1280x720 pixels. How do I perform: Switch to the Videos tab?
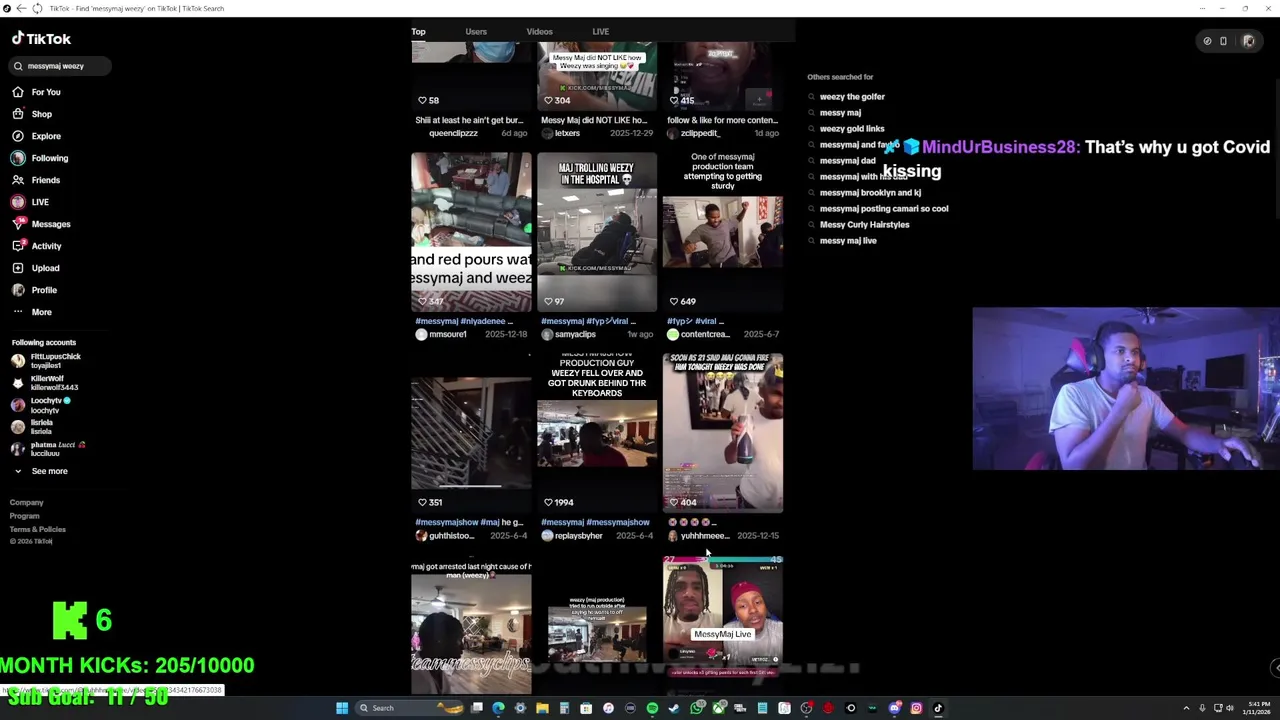click(x=539, y=32)
